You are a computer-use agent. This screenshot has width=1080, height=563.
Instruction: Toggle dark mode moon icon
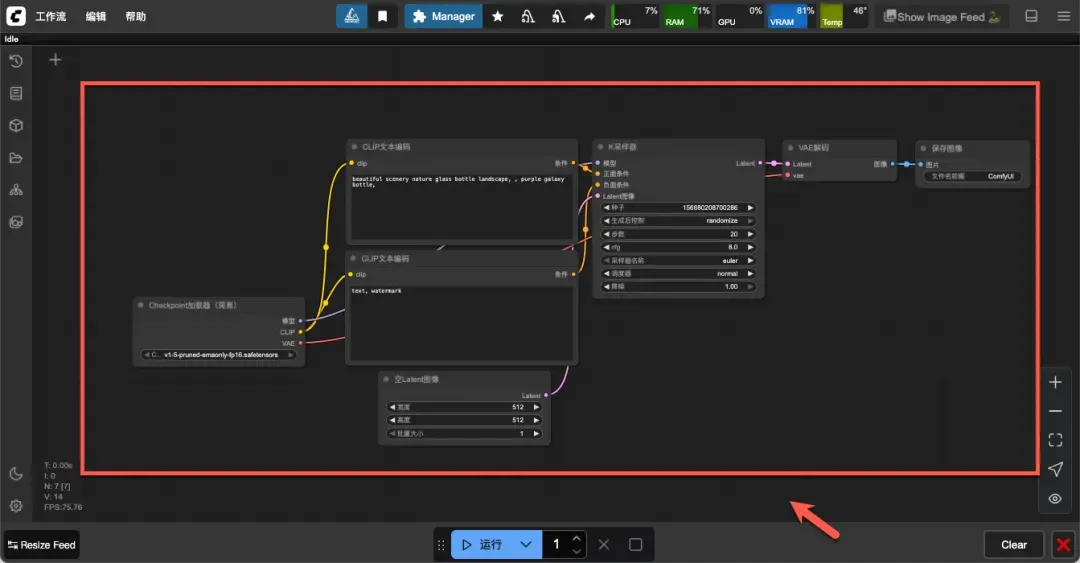tap(16, 473)
